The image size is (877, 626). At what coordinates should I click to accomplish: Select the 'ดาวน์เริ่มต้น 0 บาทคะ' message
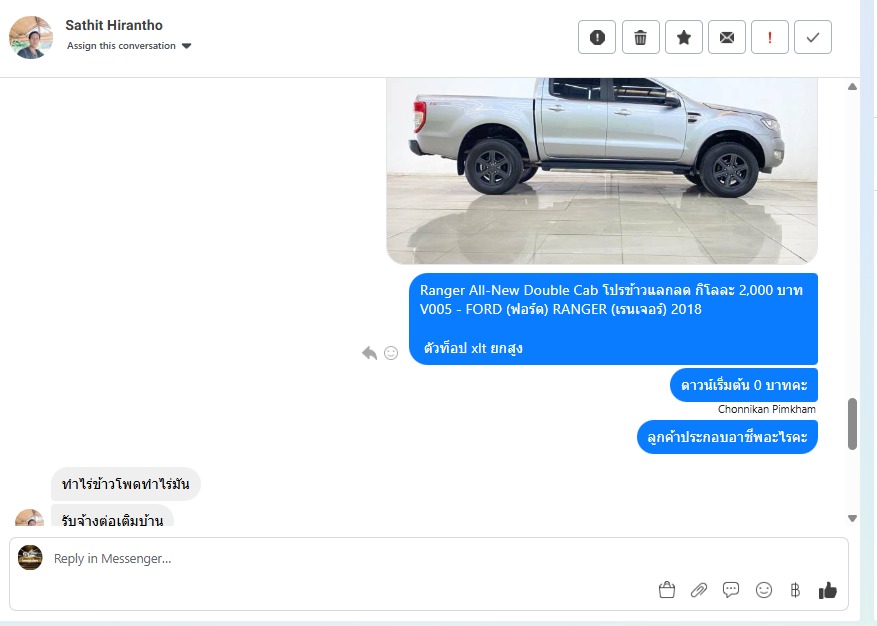744,385
